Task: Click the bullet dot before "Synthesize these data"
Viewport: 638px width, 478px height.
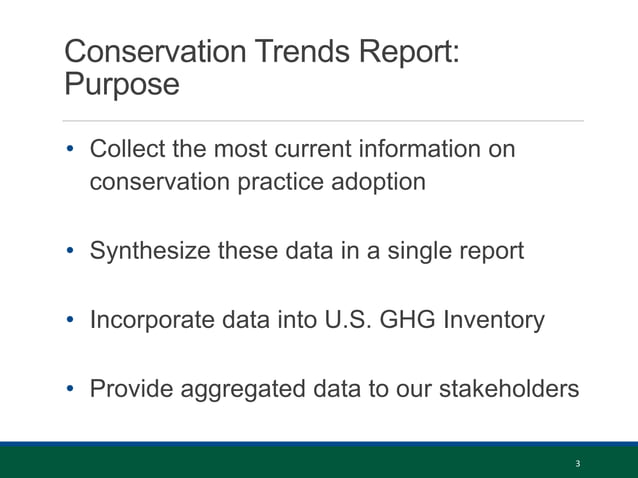Action: pyautogui.click(x=70, y=252)
